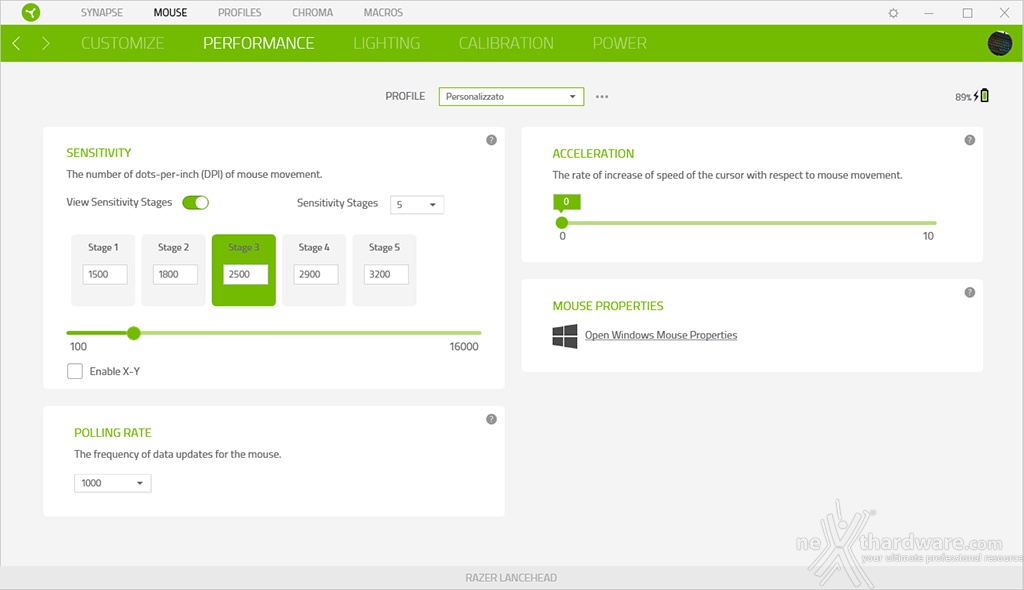Image resolution: width=1024 pixels, height=590 pixels.
Task: Turn off View Sensitivity Stages switch
Action: coord(195,203)
